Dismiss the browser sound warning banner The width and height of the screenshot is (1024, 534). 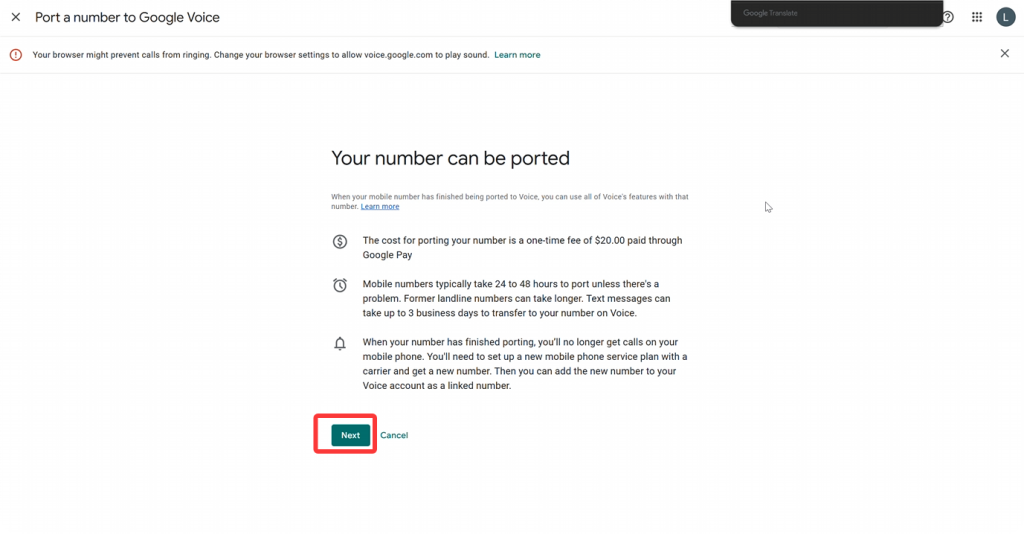pos(1005,54)
